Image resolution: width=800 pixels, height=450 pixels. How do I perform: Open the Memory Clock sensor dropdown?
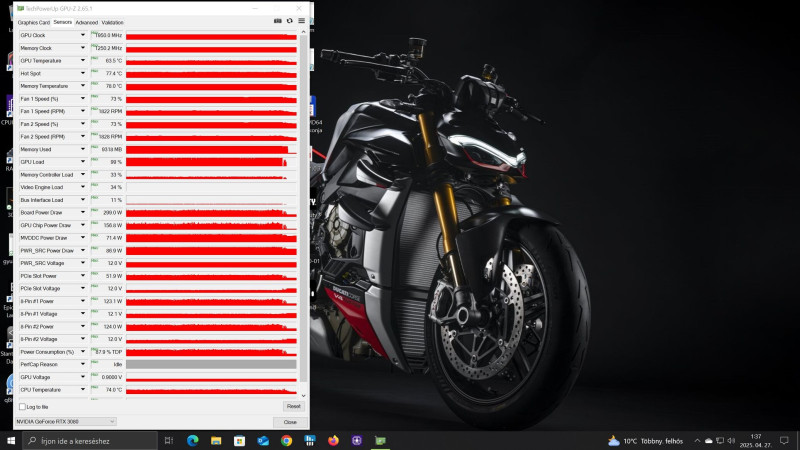[x=83, y=48]
